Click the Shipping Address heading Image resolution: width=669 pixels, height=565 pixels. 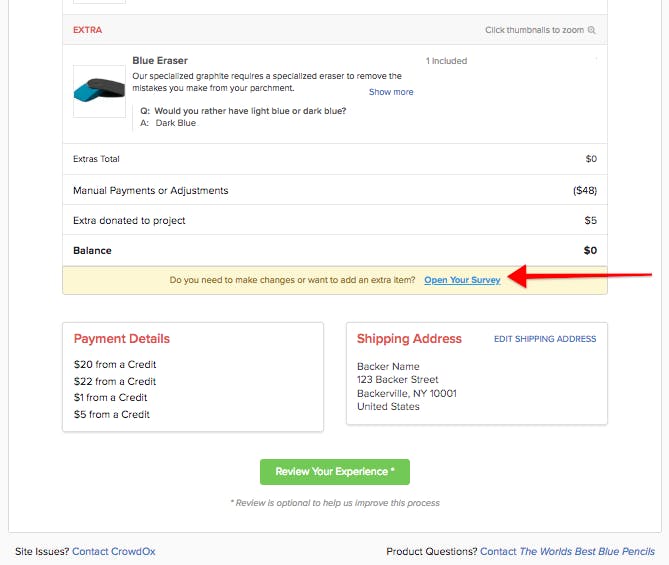pyautogui.click(x=409, y=339)
